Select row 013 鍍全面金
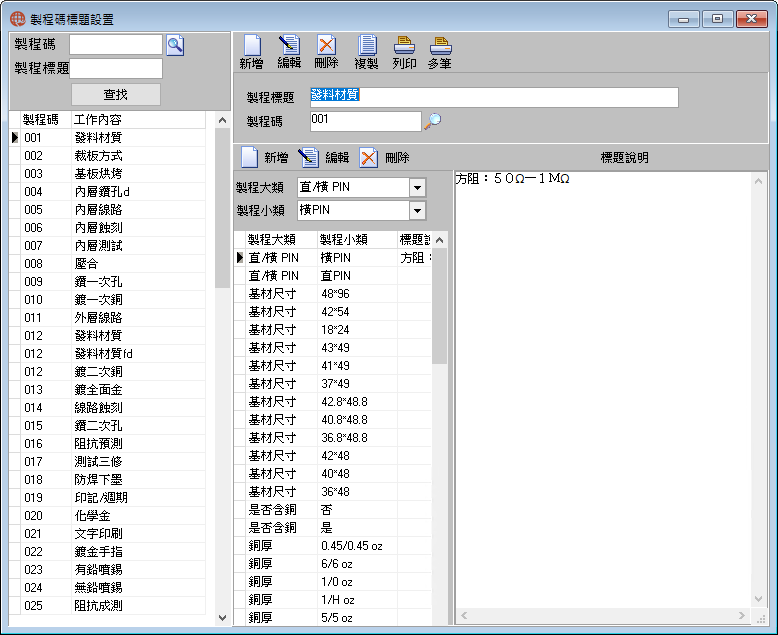This screenshot has height=635, width=778. click(x=107, y=389)
